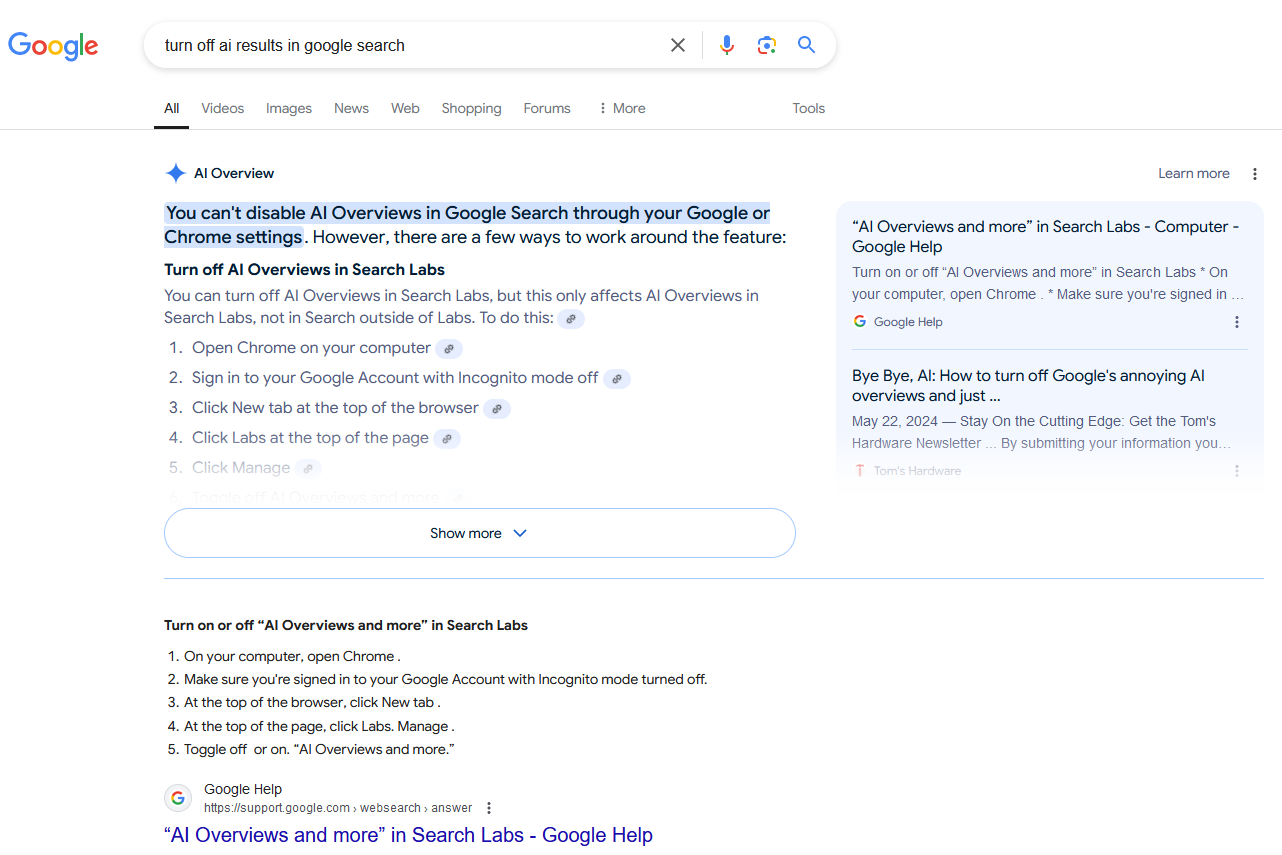Switch to the Forums tab
Viewport: 1282px width, 855px height.
pos(547,108)
